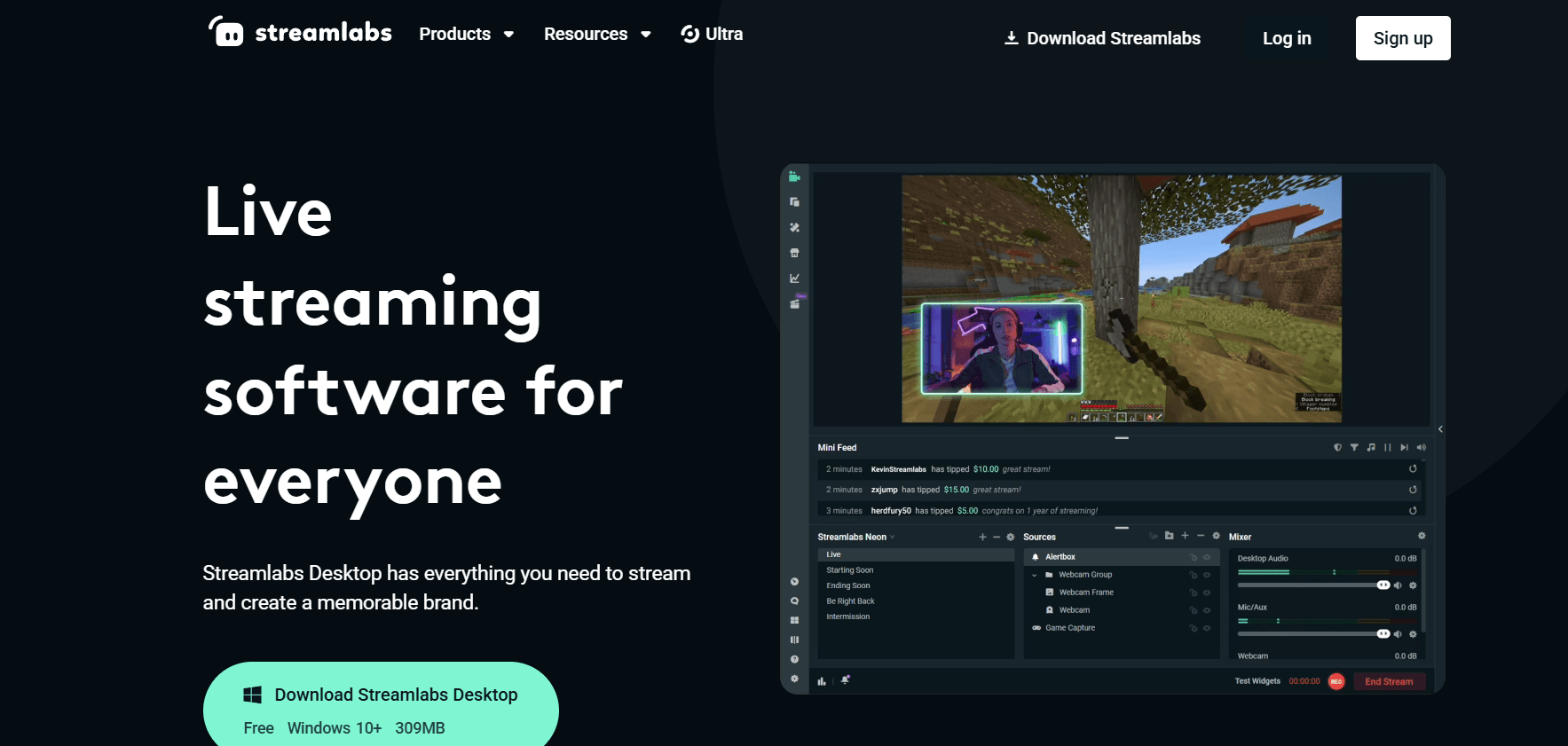Skip alert with Mini Feed skip icon
Image resolution: width=1568 pixels, height=746 pixels.
(1404, 447)
